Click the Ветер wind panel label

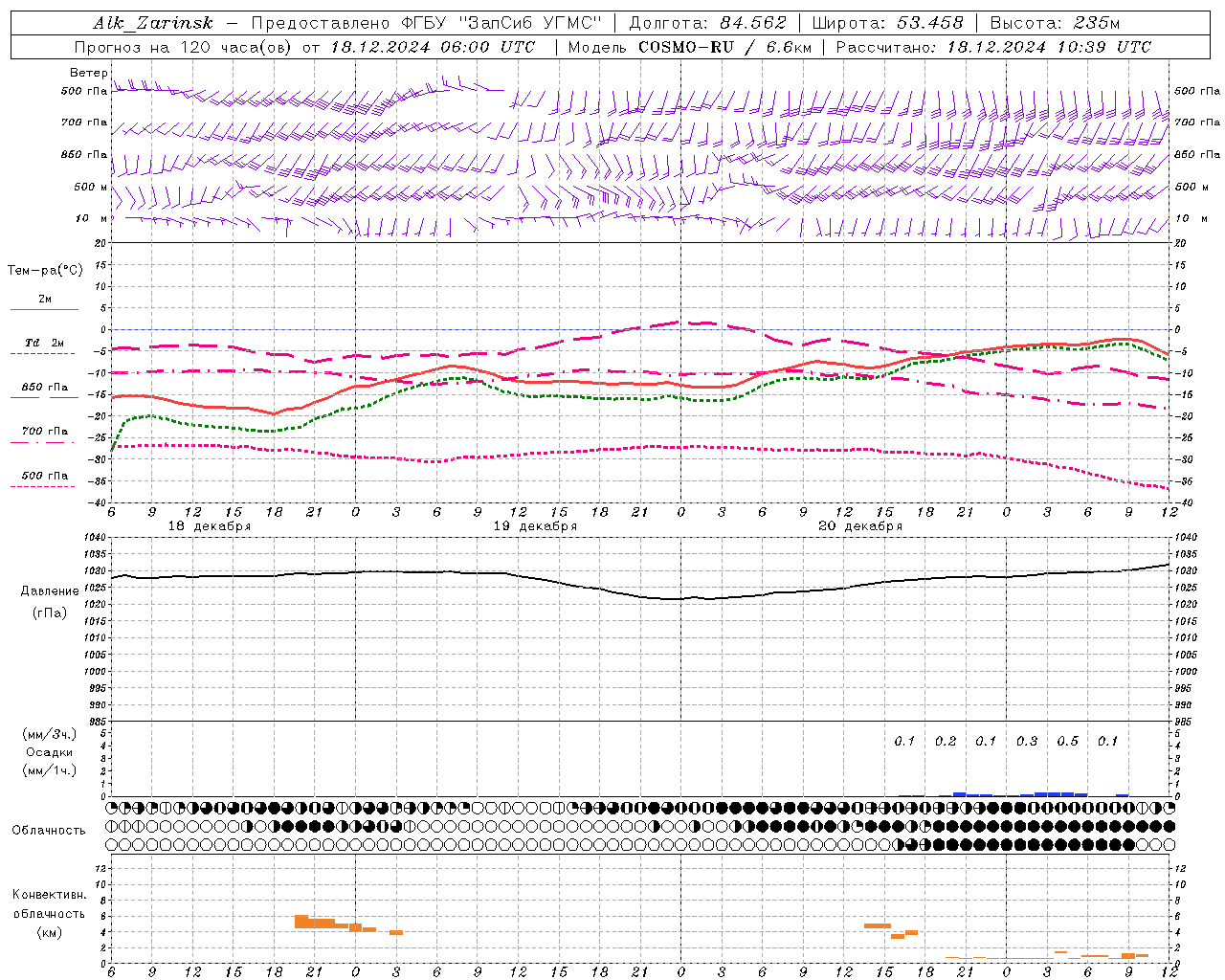pyautogui.click(x=88, y=73)
